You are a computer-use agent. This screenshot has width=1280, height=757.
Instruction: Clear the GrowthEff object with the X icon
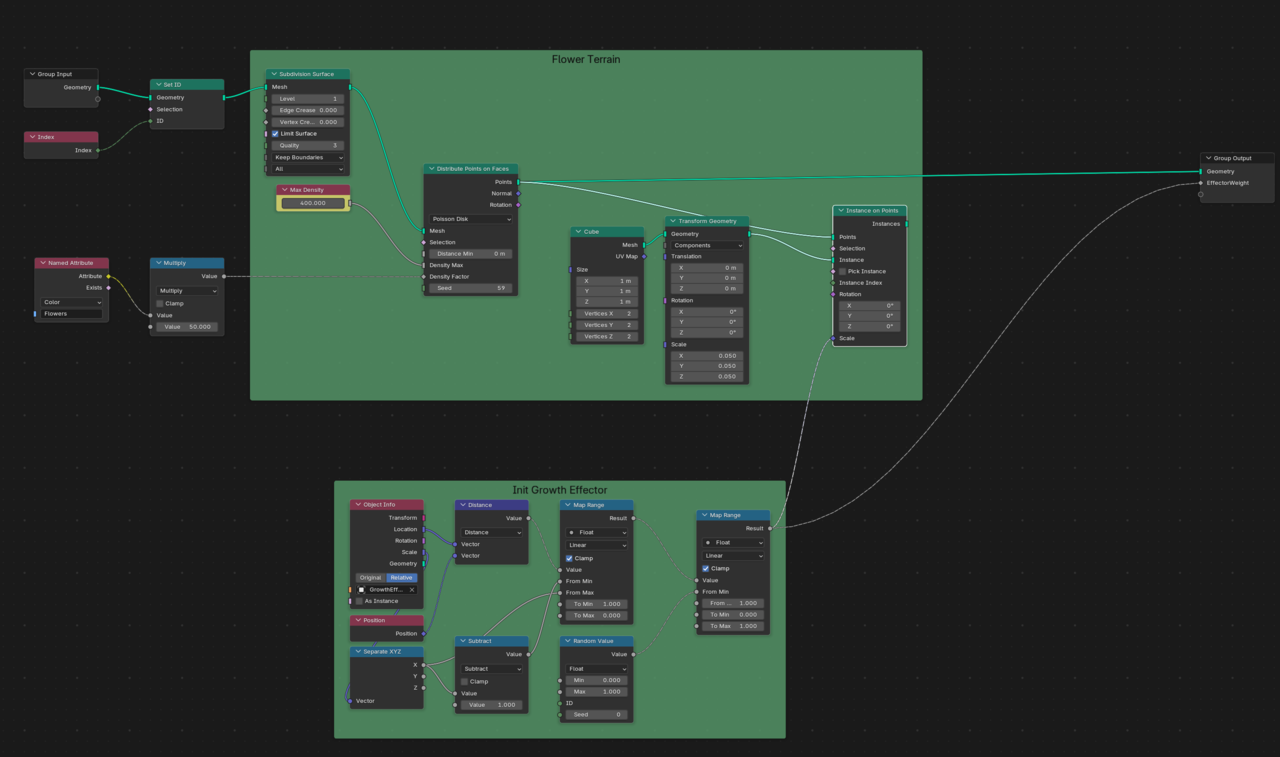[411, 590]
